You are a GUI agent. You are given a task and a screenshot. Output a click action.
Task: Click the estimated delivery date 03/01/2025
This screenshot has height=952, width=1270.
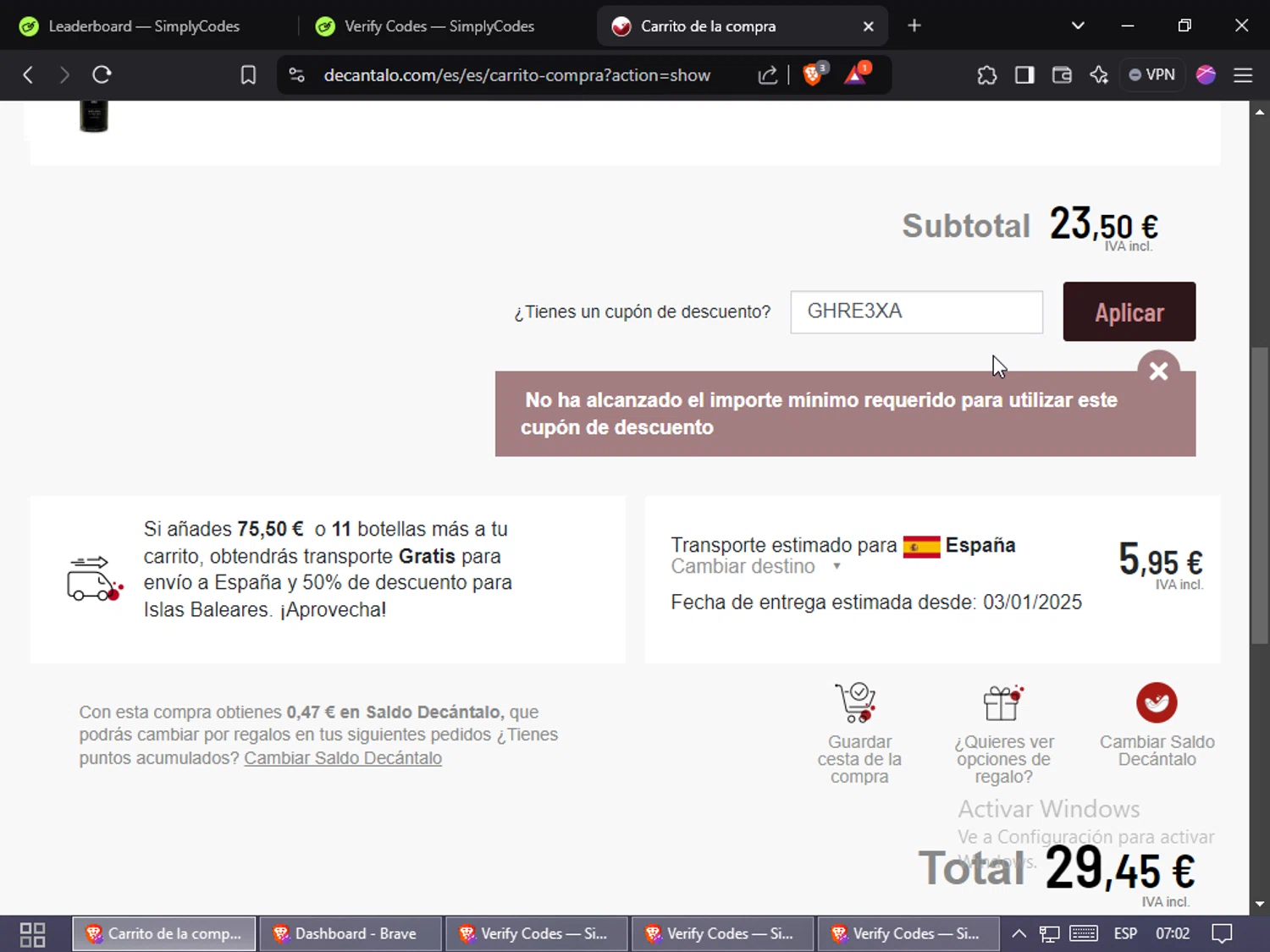pos(1032,603)
